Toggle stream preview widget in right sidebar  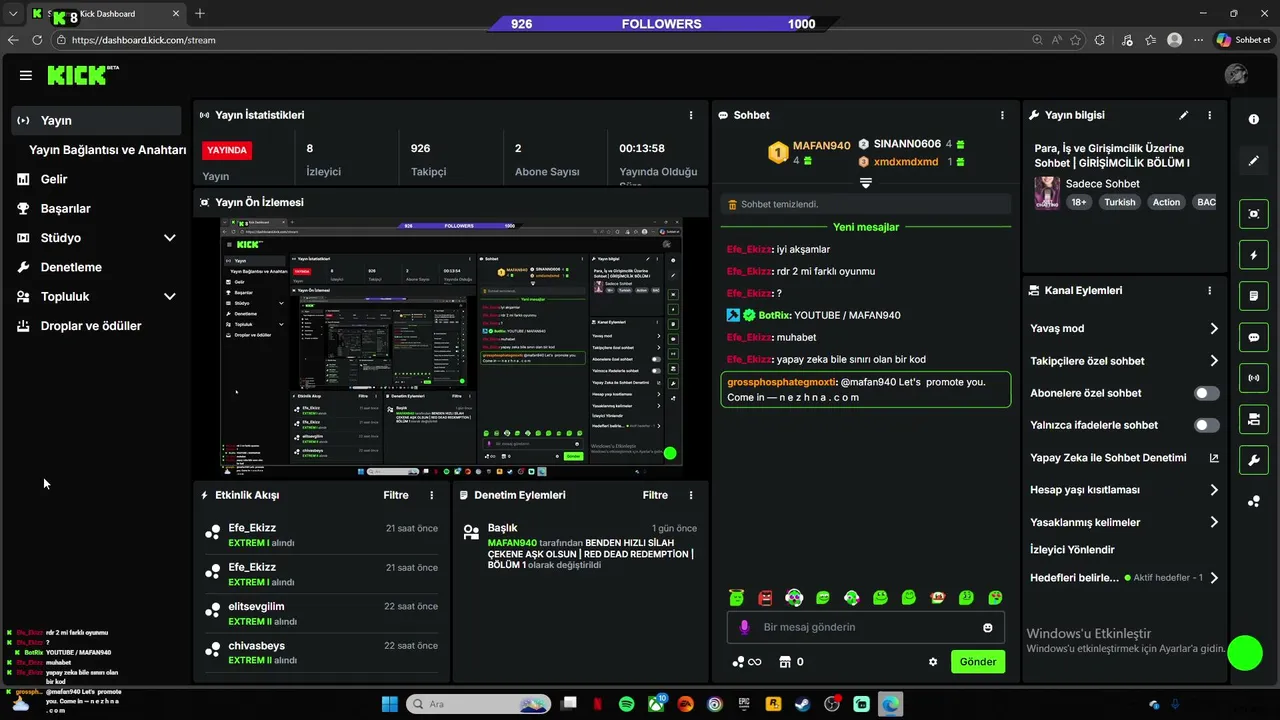(x=1254, y=214)
